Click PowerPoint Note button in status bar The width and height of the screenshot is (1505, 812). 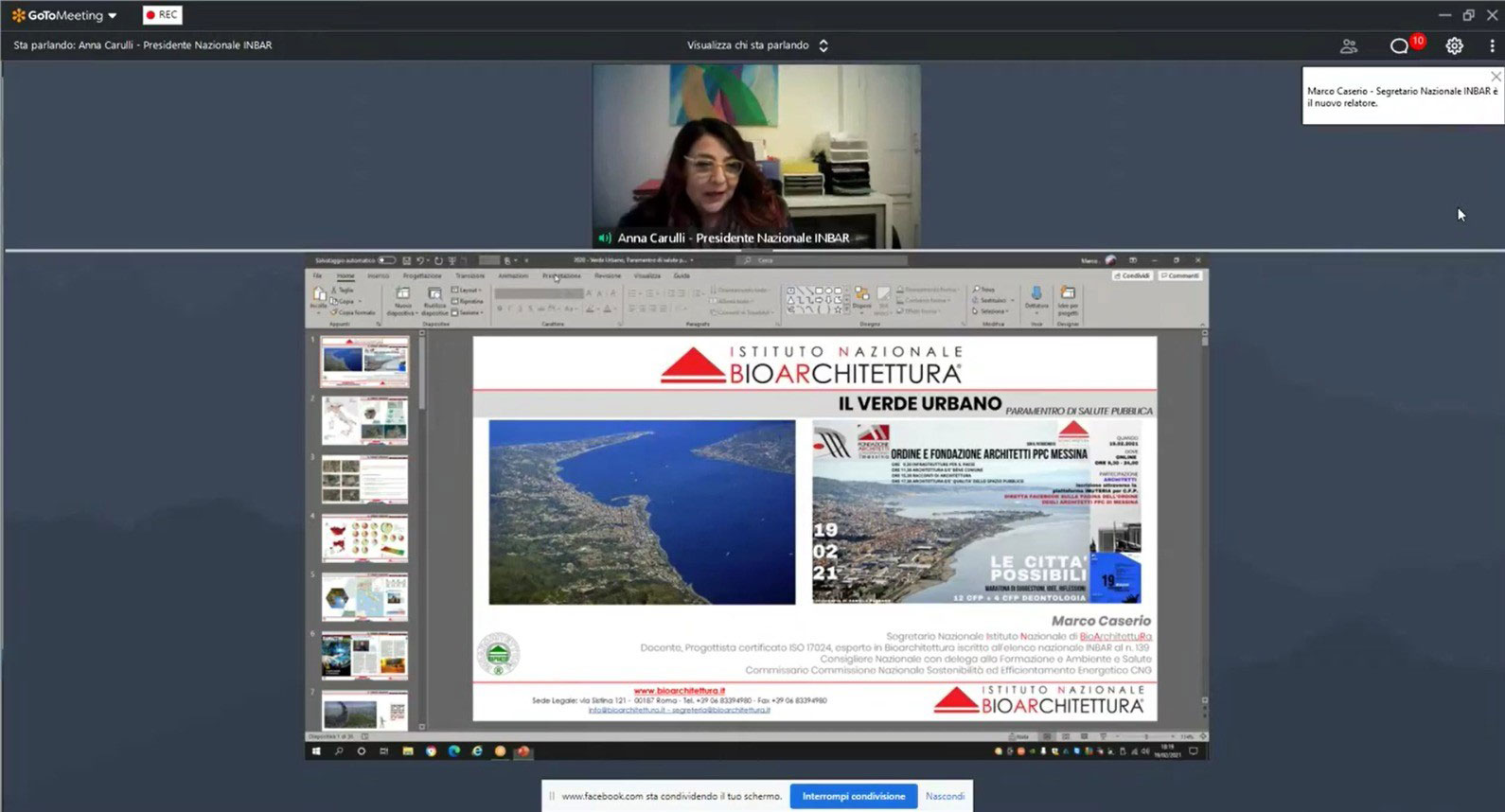click(x=1020, y=736)
